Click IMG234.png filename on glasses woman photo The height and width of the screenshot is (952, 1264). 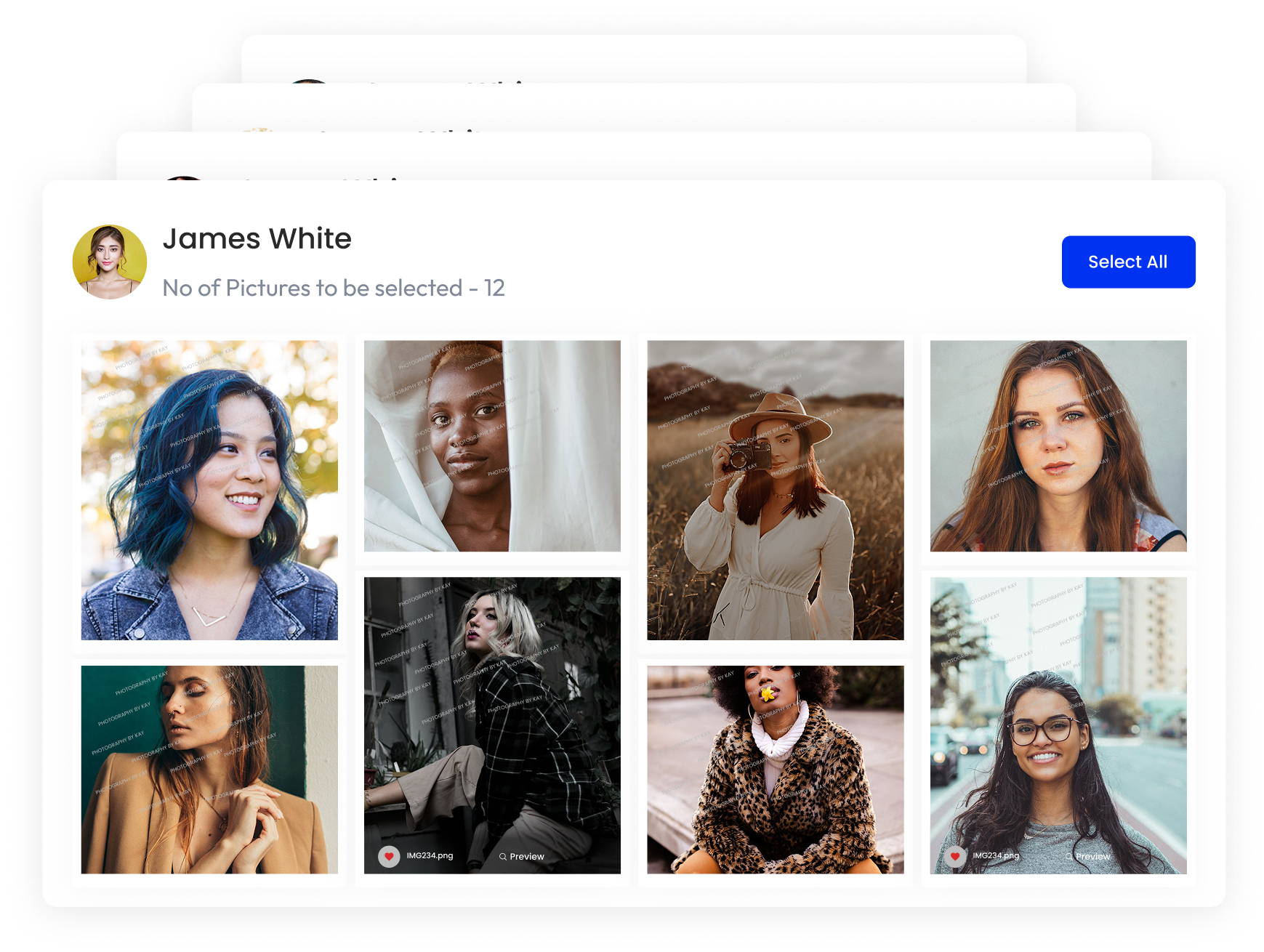click(996, 855)
